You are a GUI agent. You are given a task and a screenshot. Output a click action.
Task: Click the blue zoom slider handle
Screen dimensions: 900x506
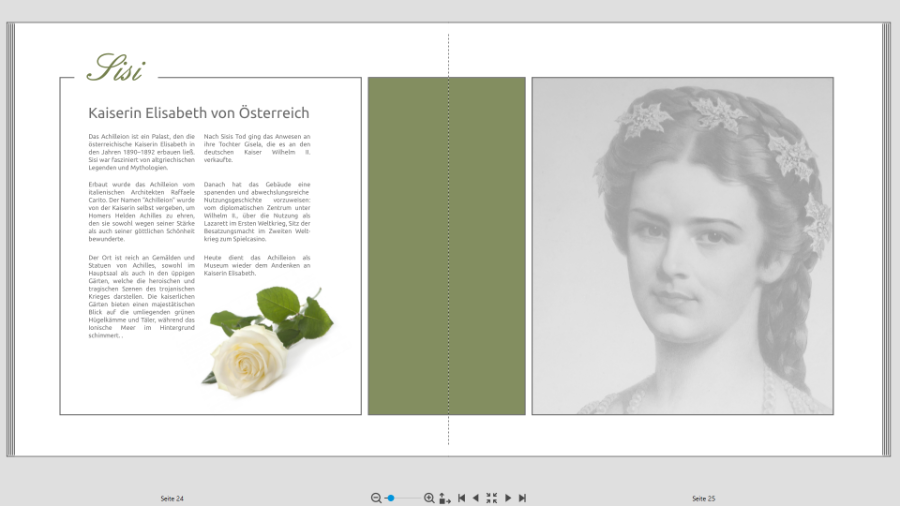pyautogui.click(x=390, y=498)
